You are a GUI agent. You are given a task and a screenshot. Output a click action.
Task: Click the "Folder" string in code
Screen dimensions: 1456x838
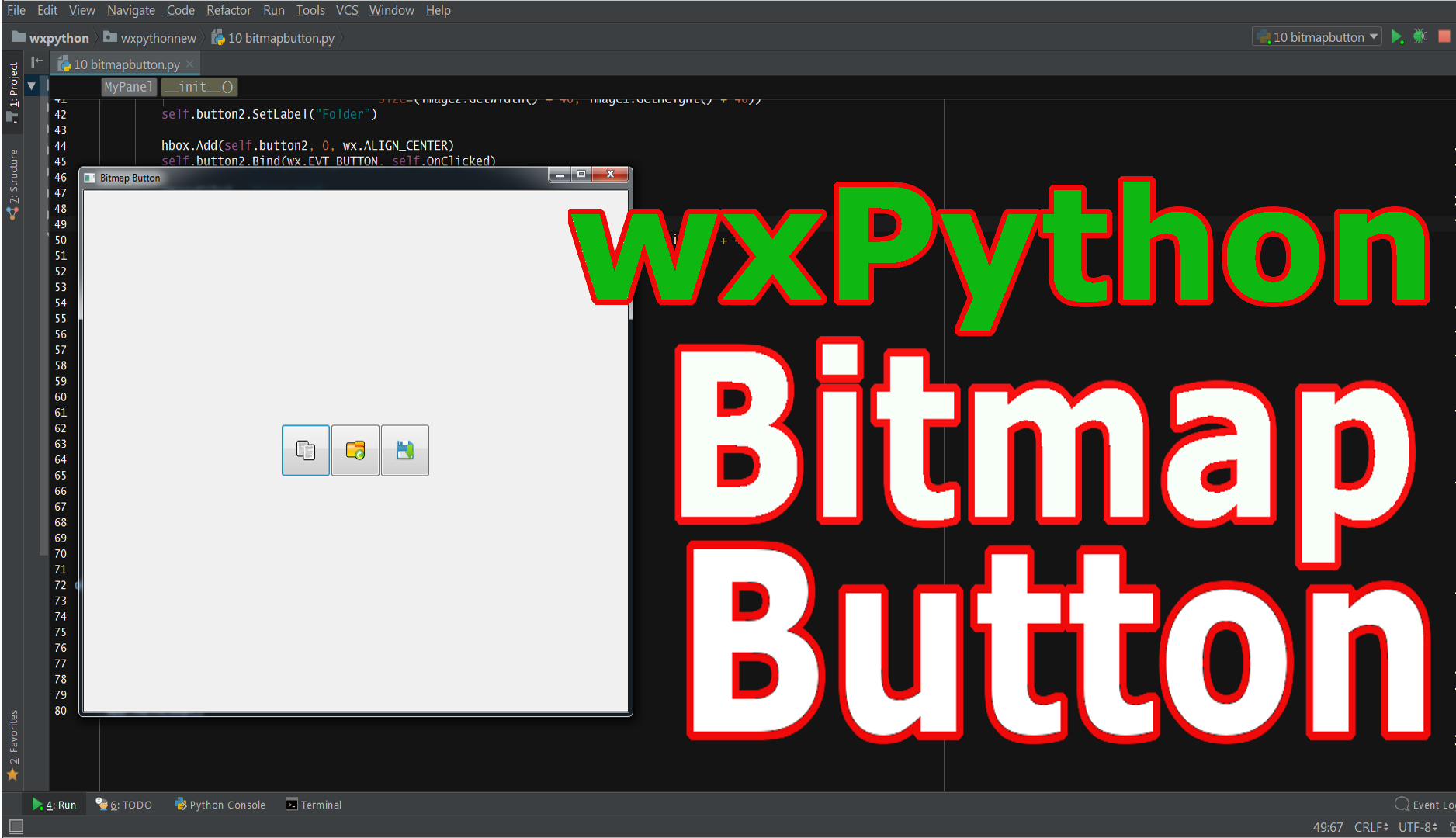coord(342,114)
